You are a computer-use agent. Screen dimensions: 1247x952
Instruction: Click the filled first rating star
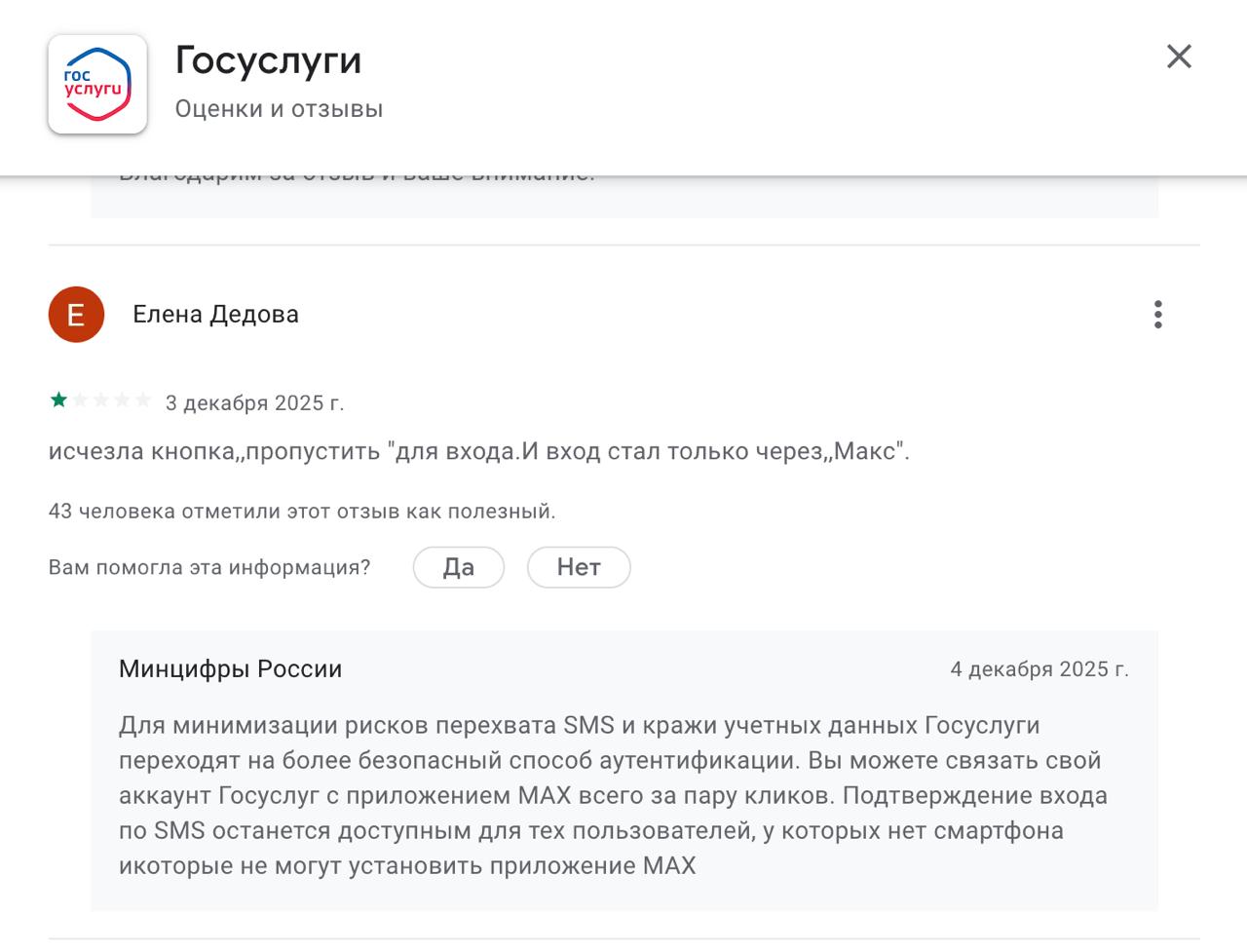pyautogui.click(x=60, y=400)
